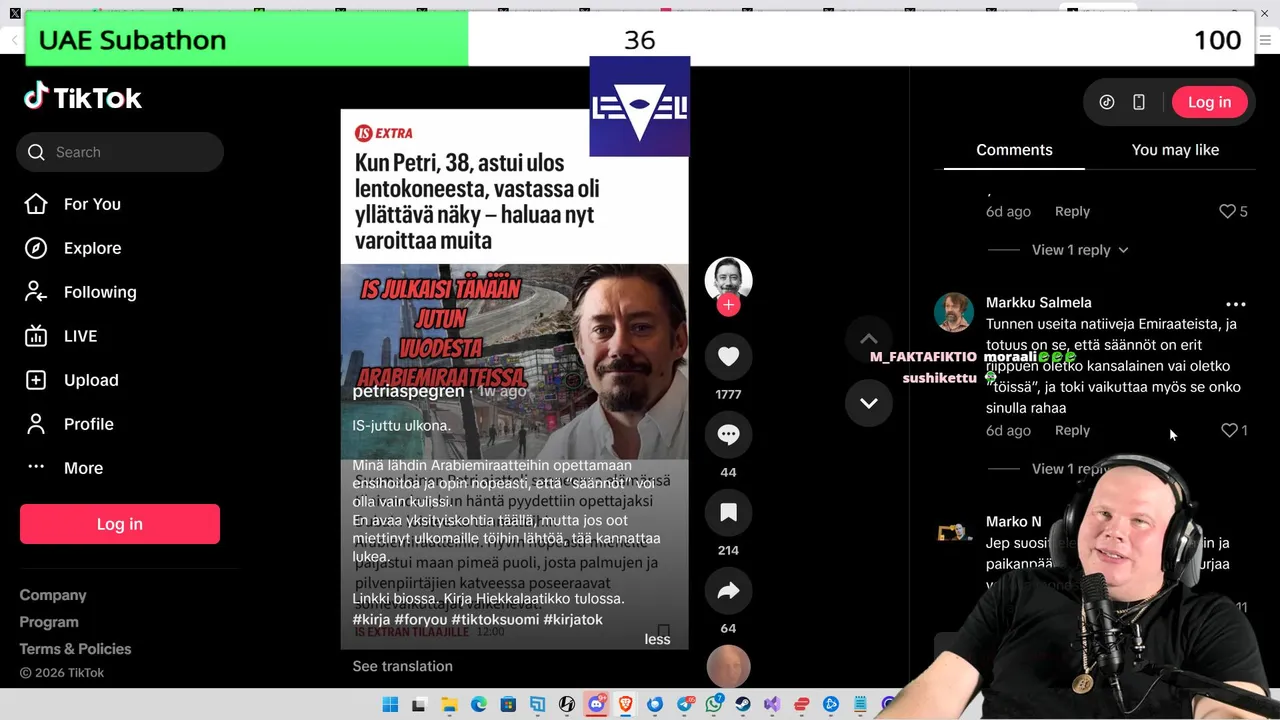Open the sound disc thumbnail
The height and width of the screenshot is (720, 1280).
(x=728, y=667)
